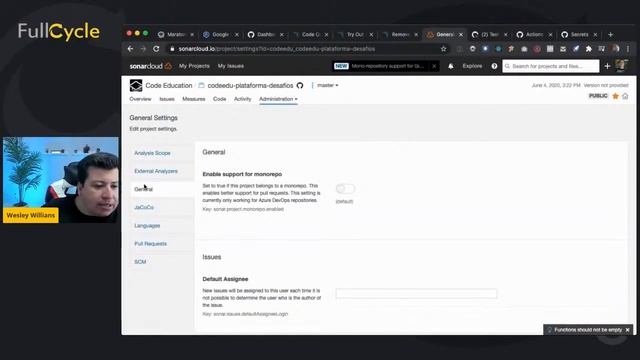Close the 'Functions should not be empty' notification
The width and height of the screenshot is (640, 360).
pos(627,330)
